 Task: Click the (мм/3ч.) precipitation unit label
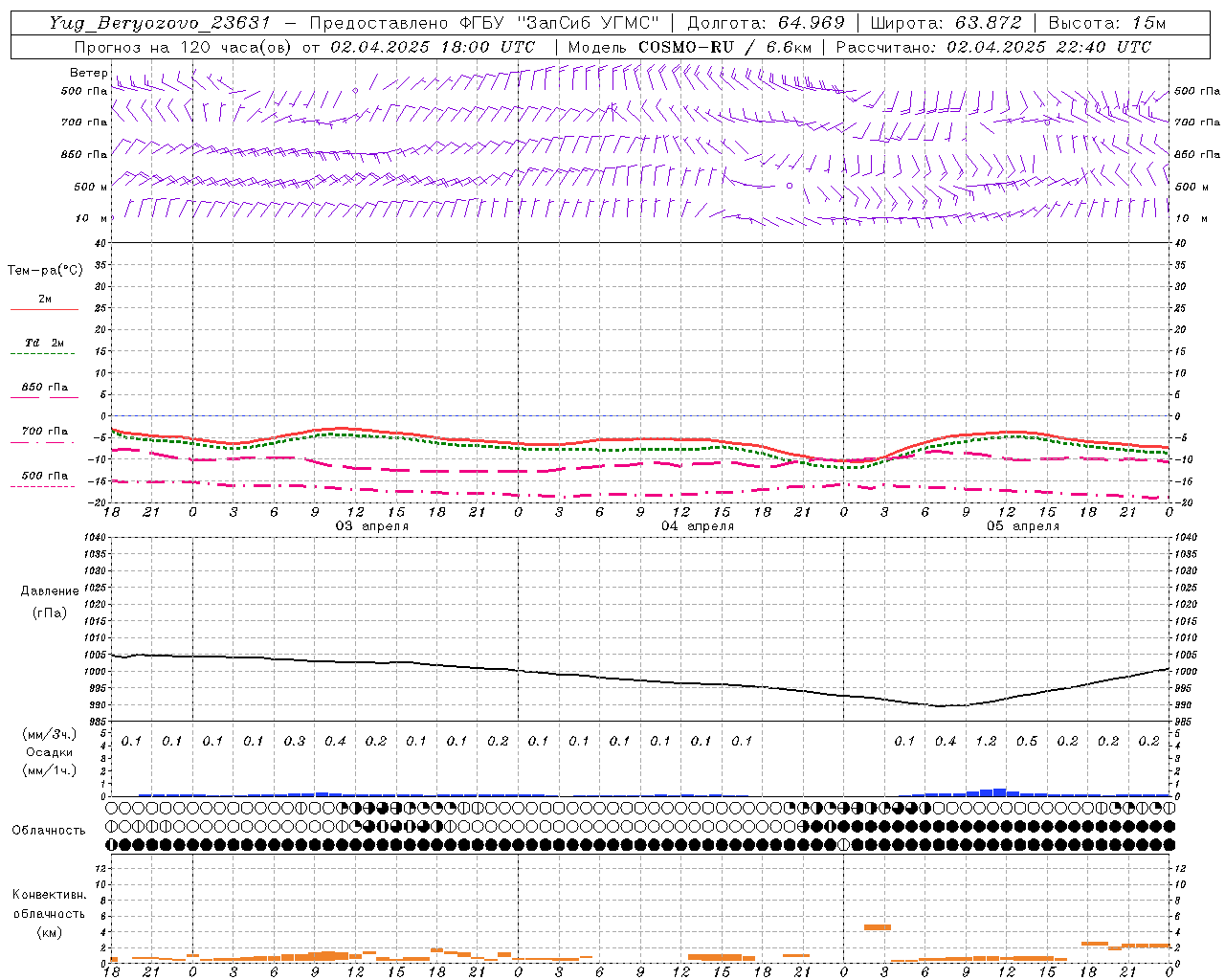[x=50, y=734]
